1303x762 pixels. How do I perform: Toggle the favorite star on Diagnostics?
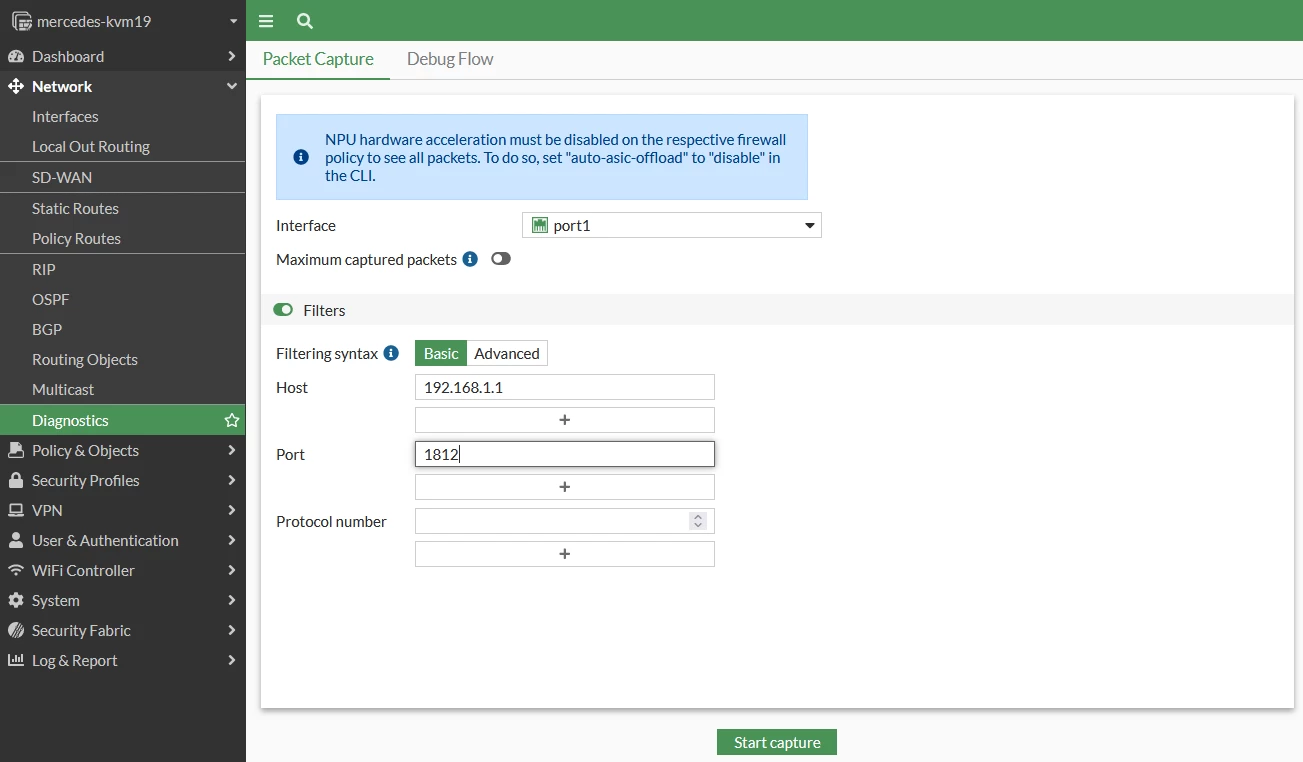pyautogui.click(x=232, y=420)
